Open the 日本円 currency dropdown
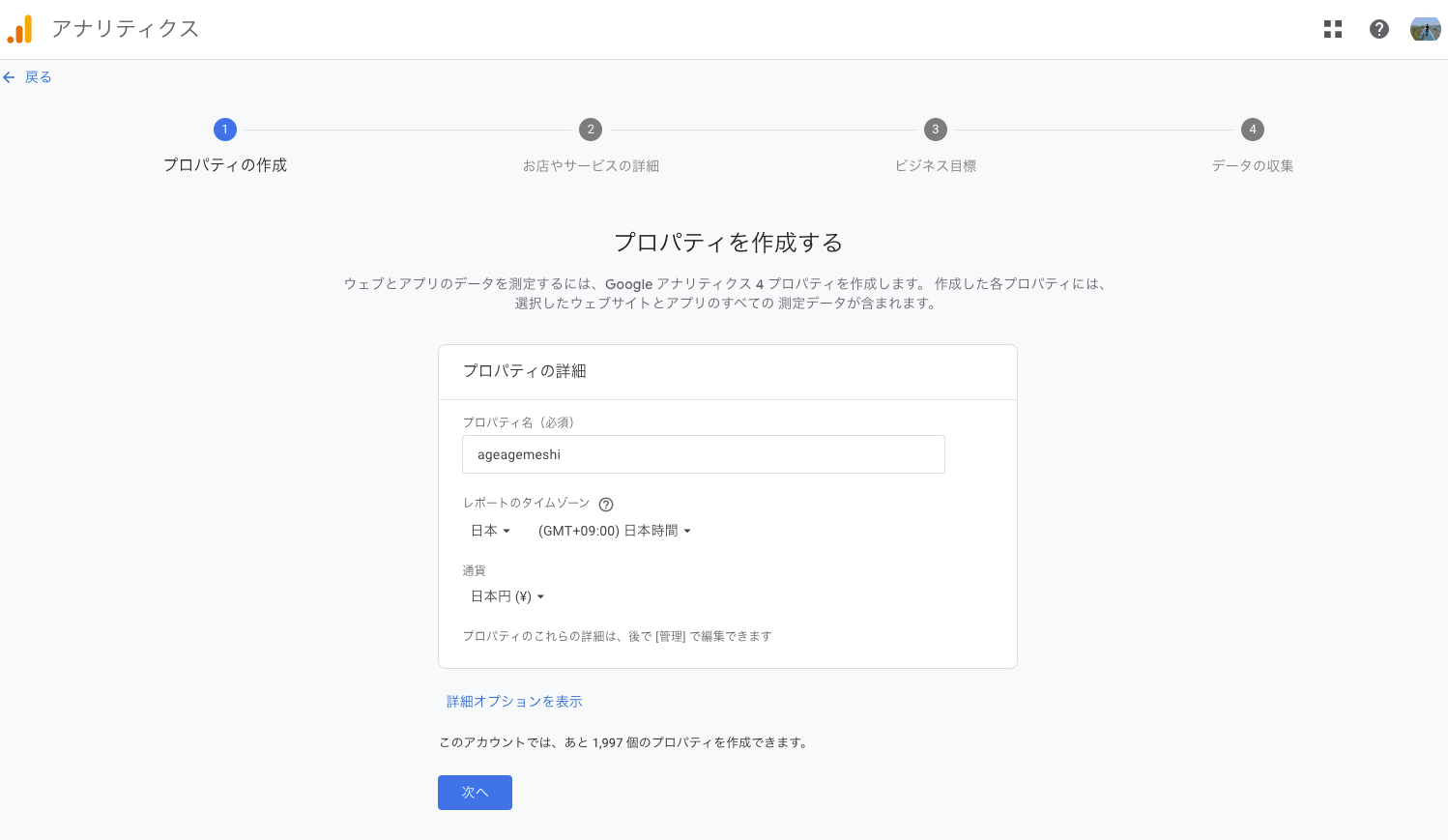This screenshot has width=1448, height=840. click(x=507, y=596)
